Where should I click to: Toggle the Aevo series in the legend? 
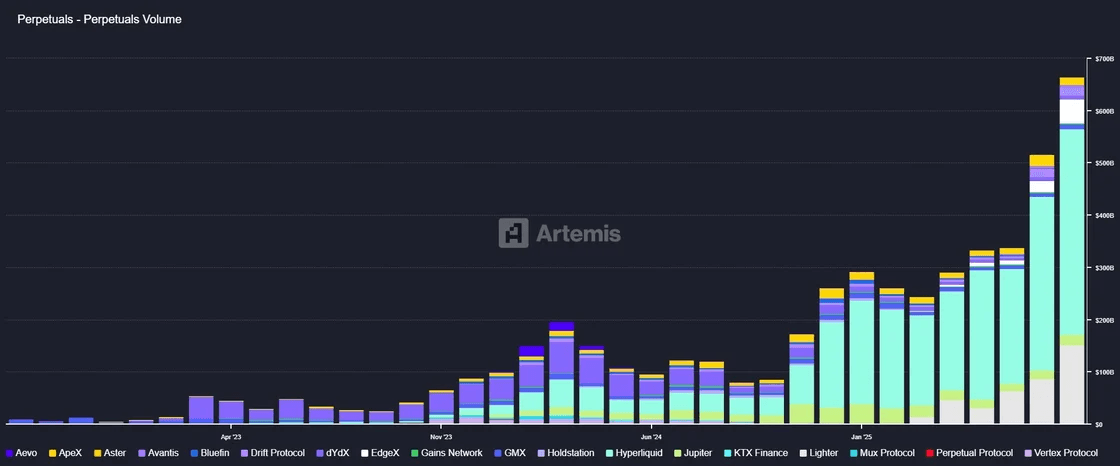click(x=23, y=453)
